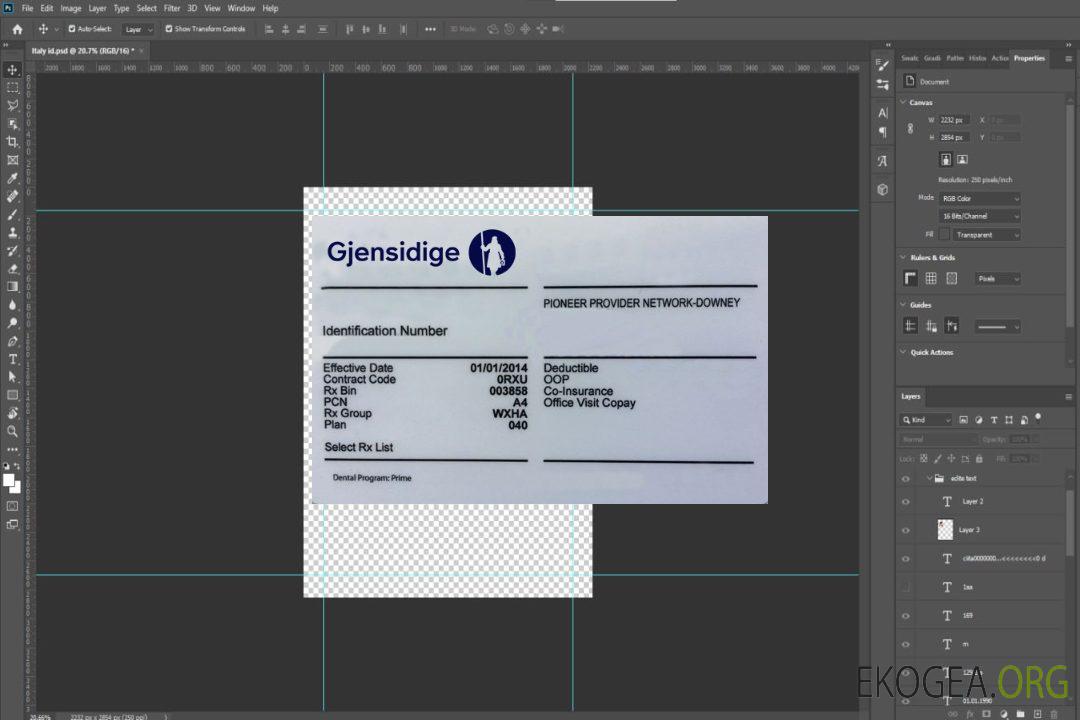1080x720 pixels.
Task: Select the Clone Stamp tool
Action: (x=12, y=232)
